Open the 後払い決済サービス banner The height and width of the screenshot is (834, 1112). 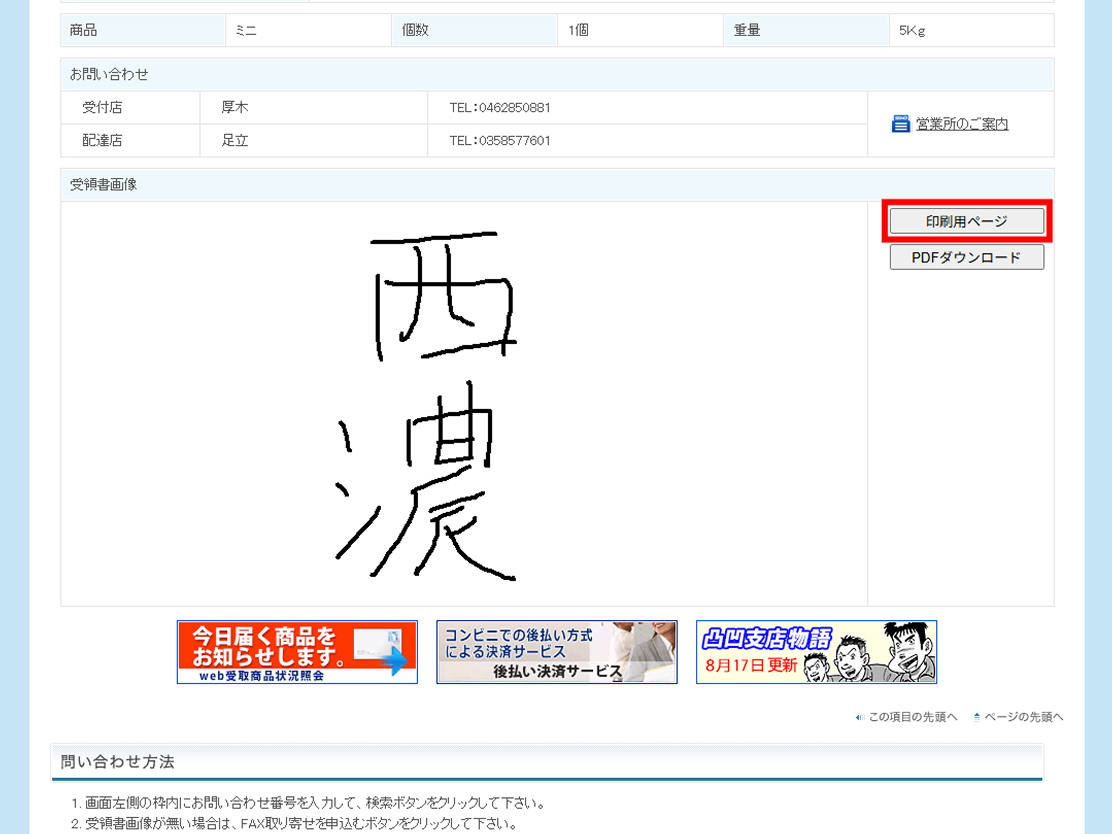(x=557, y=652)
